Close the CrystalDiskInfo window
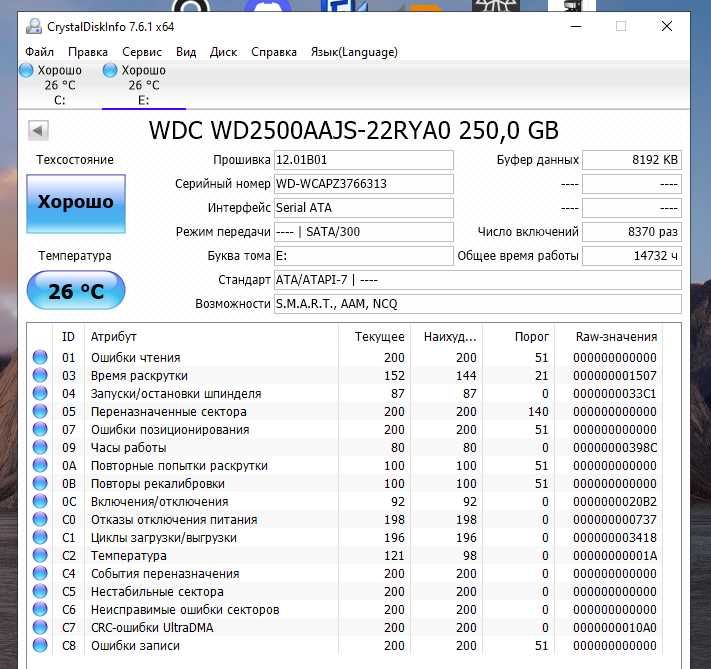The height and width of the screenshot is (669, 711). point(667,26)
